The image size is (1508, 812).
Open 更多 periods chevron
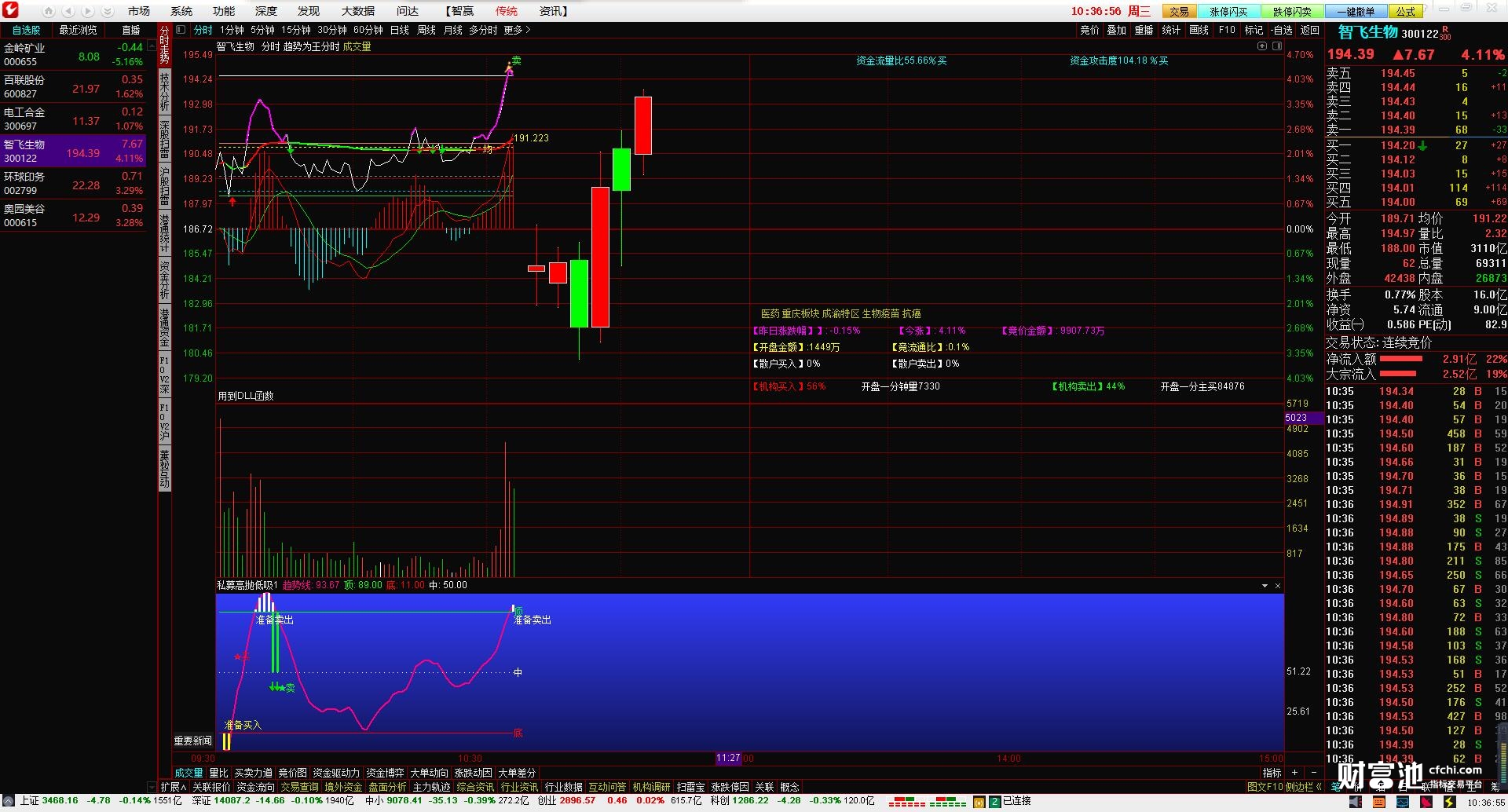[x=518, y=30]
